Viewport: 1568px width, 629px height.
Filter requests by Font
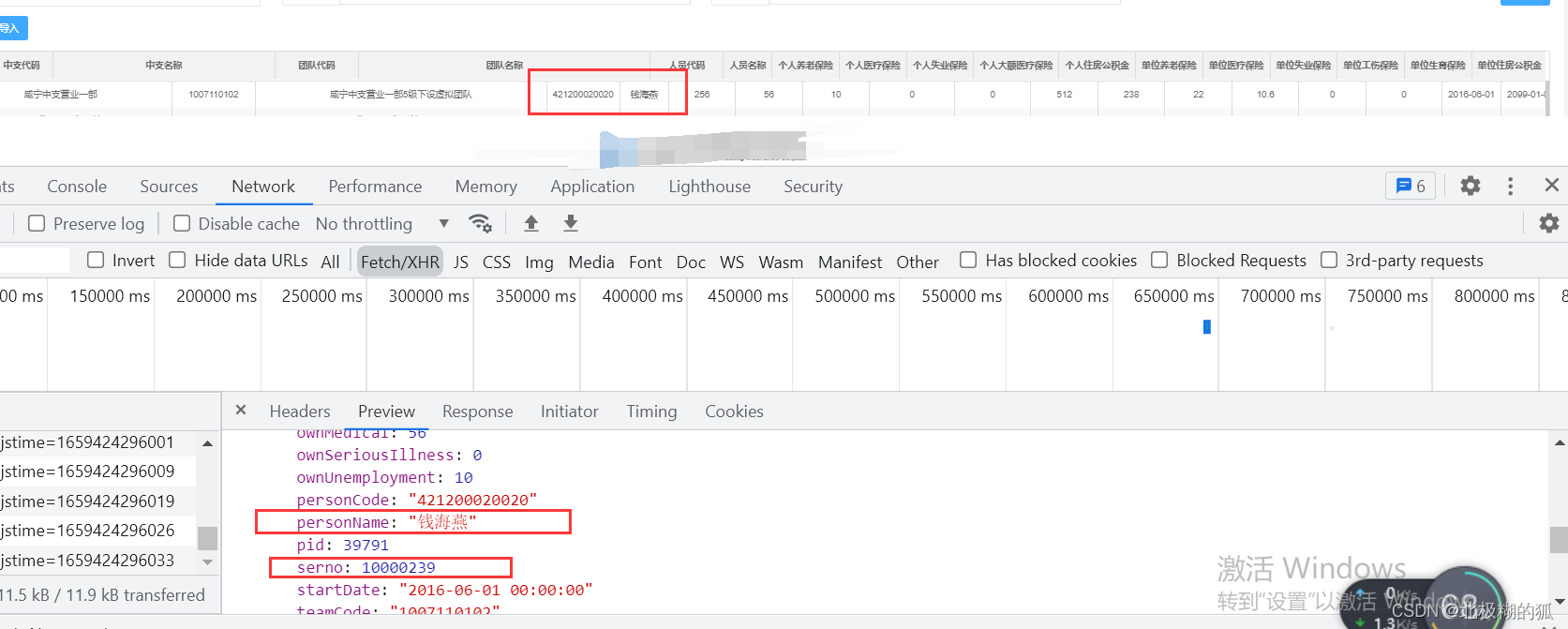click(x=645, y=262)
